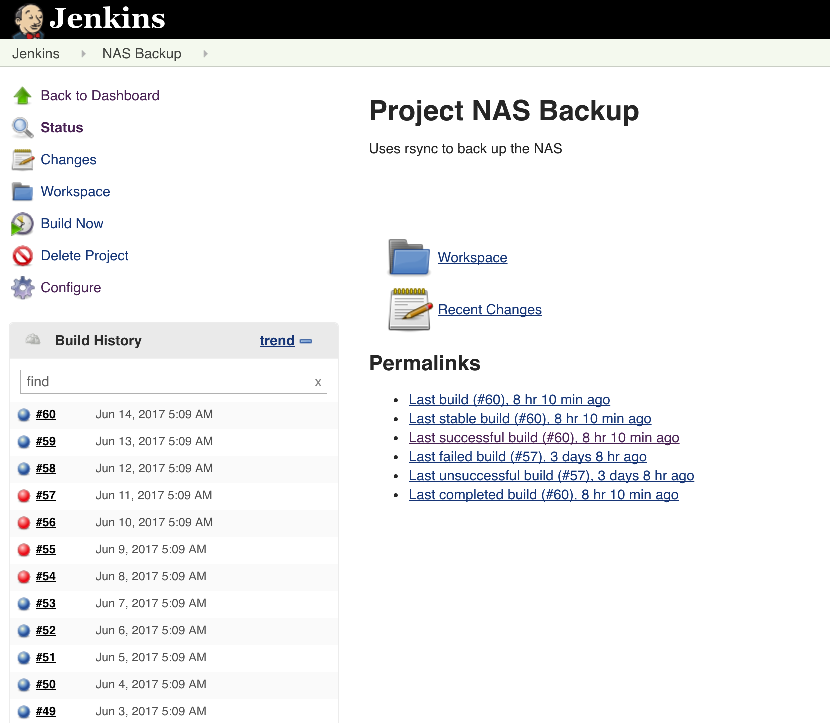
Task: Open the Jenkins breadcrumb dropdown arrow
Action: (83, 53)
